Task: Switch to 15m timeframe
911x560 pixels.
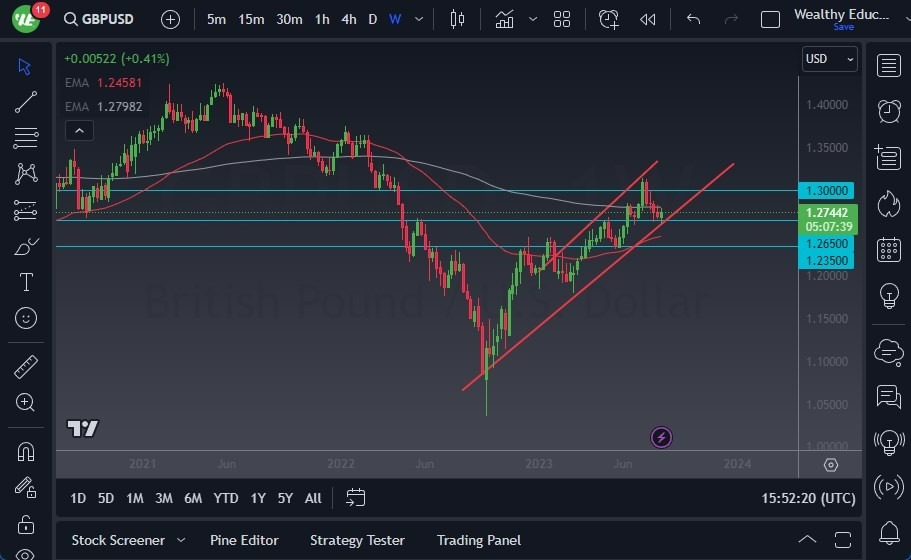Action: coord(251,19)
